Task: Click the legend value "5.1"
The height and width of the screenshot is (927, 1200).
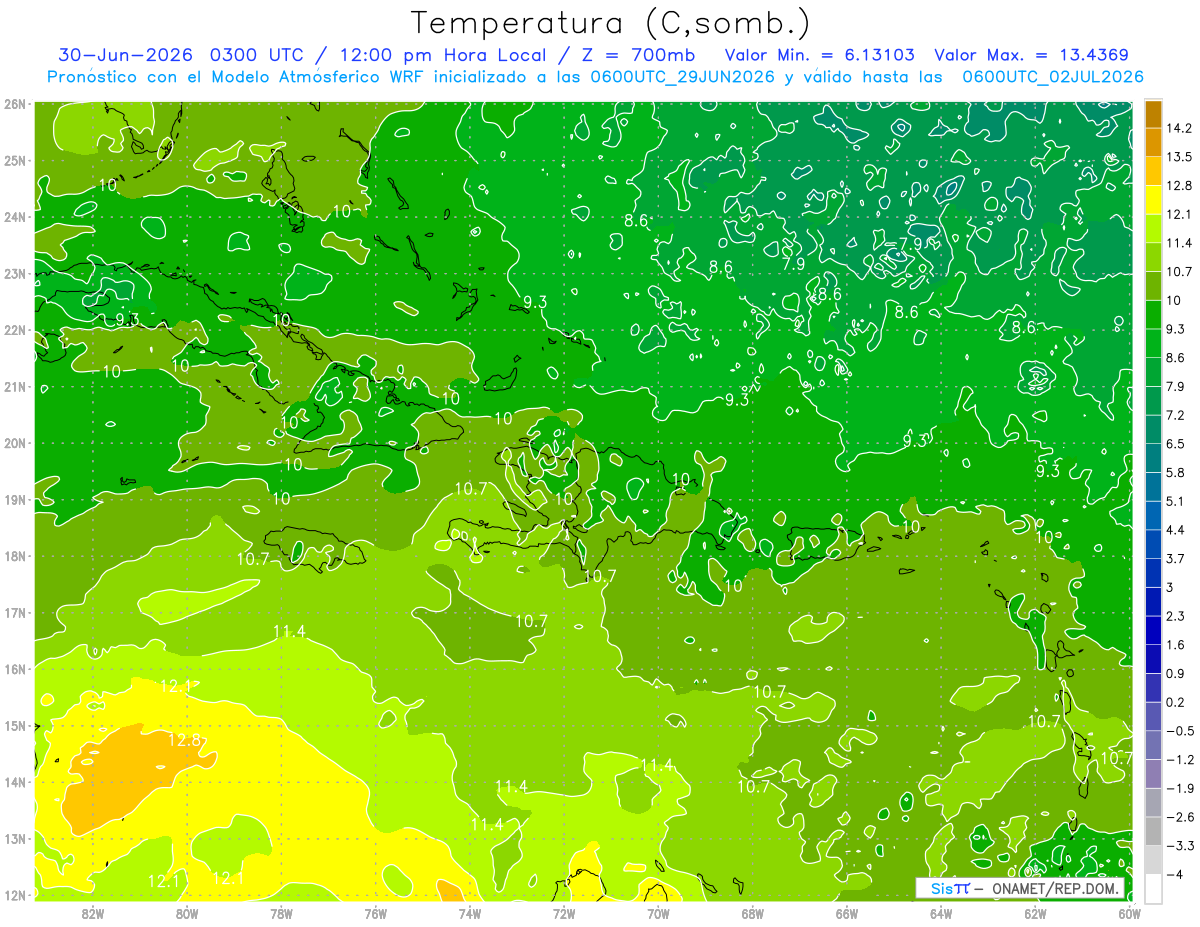Action: (1177, 501)
